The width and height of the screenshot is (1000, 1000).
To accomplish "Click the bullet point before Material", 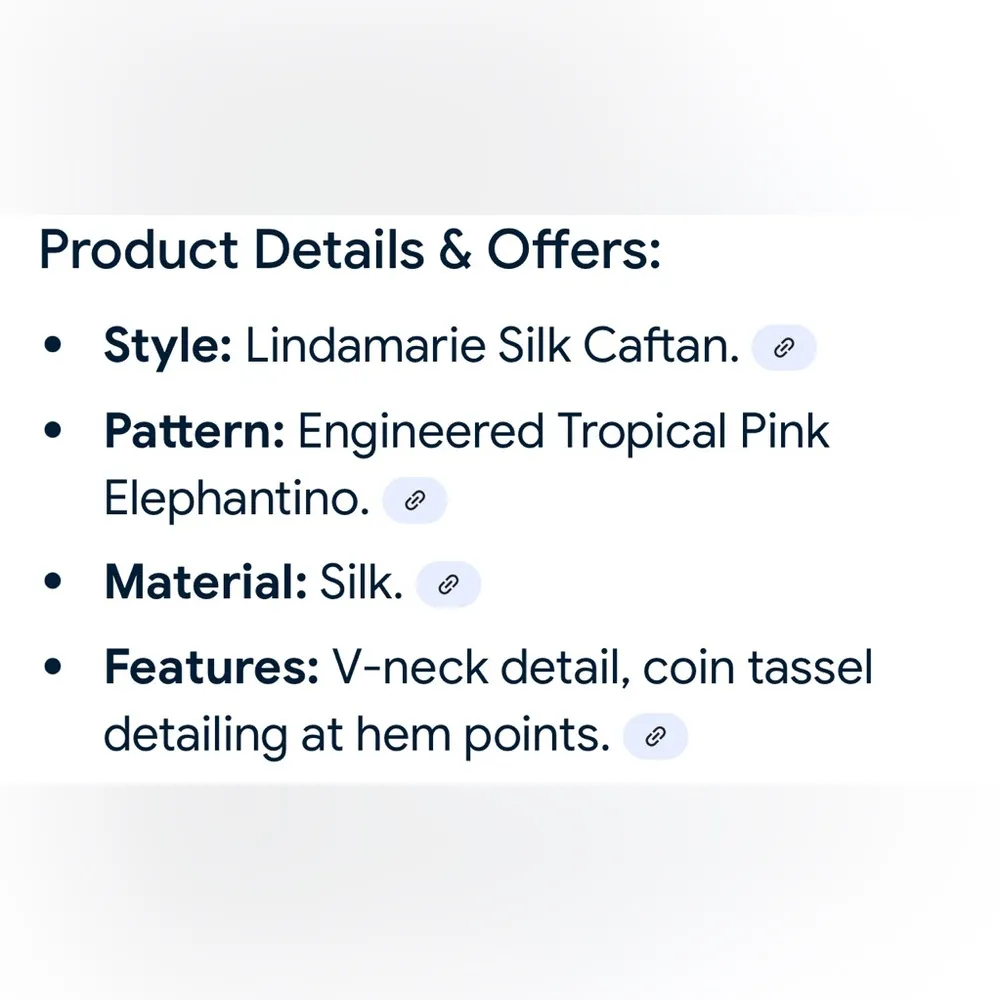I will pos(55,584).
